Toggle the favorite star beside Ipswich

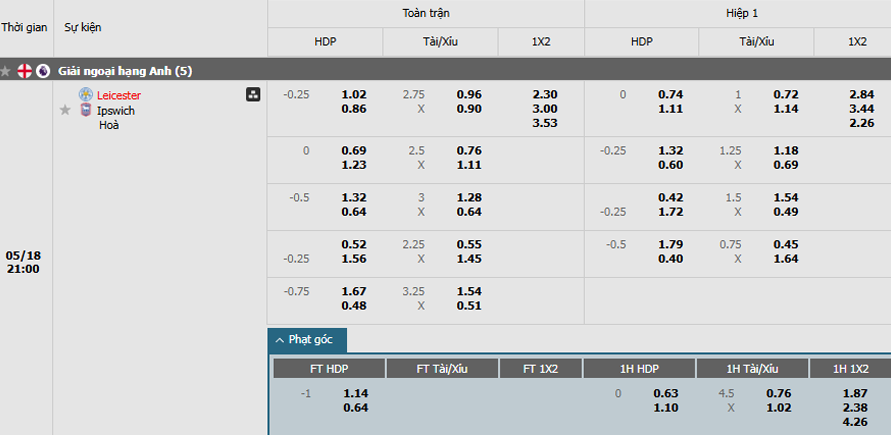pos(65,110)
